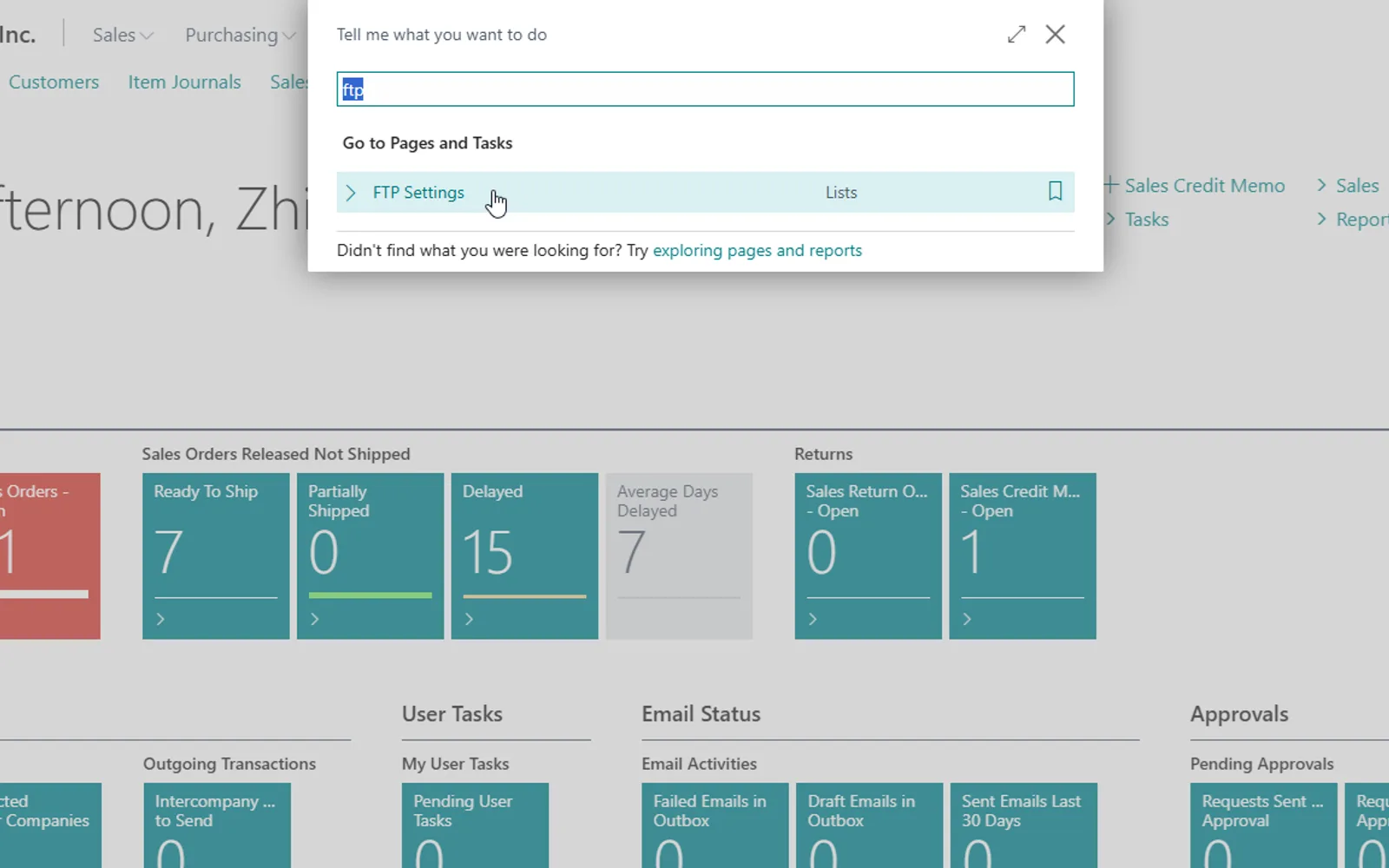Close the Tell Me search dialog
Image resolution: width=1389 pixels, height=868 pixels.
[x=1056, y=35]
